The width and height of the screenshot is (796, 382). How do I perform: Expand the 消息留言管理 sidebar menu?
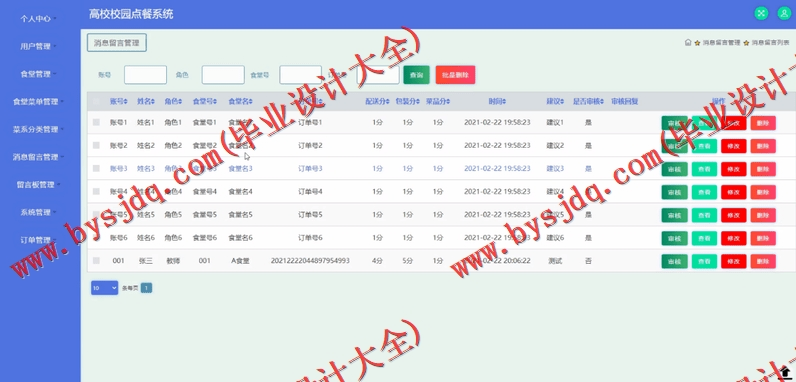tap(38, 157)
